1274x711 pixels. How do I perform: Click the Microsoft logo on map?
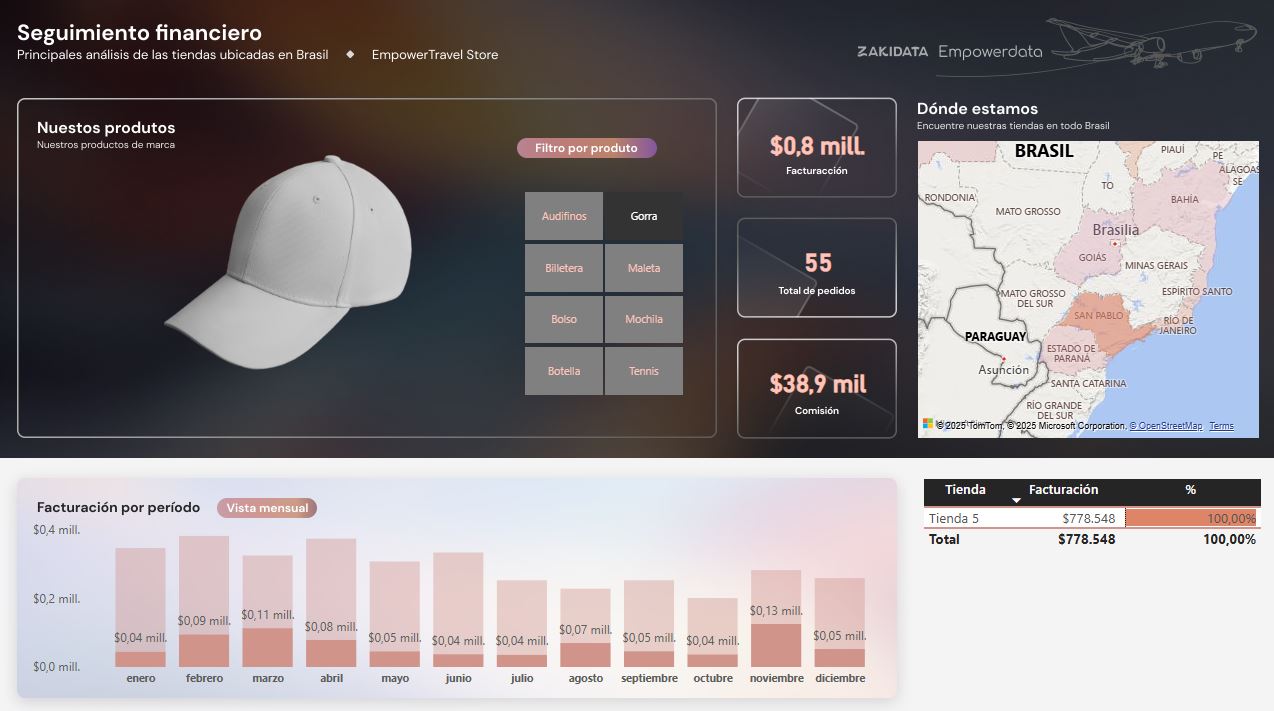coord(927,424)
